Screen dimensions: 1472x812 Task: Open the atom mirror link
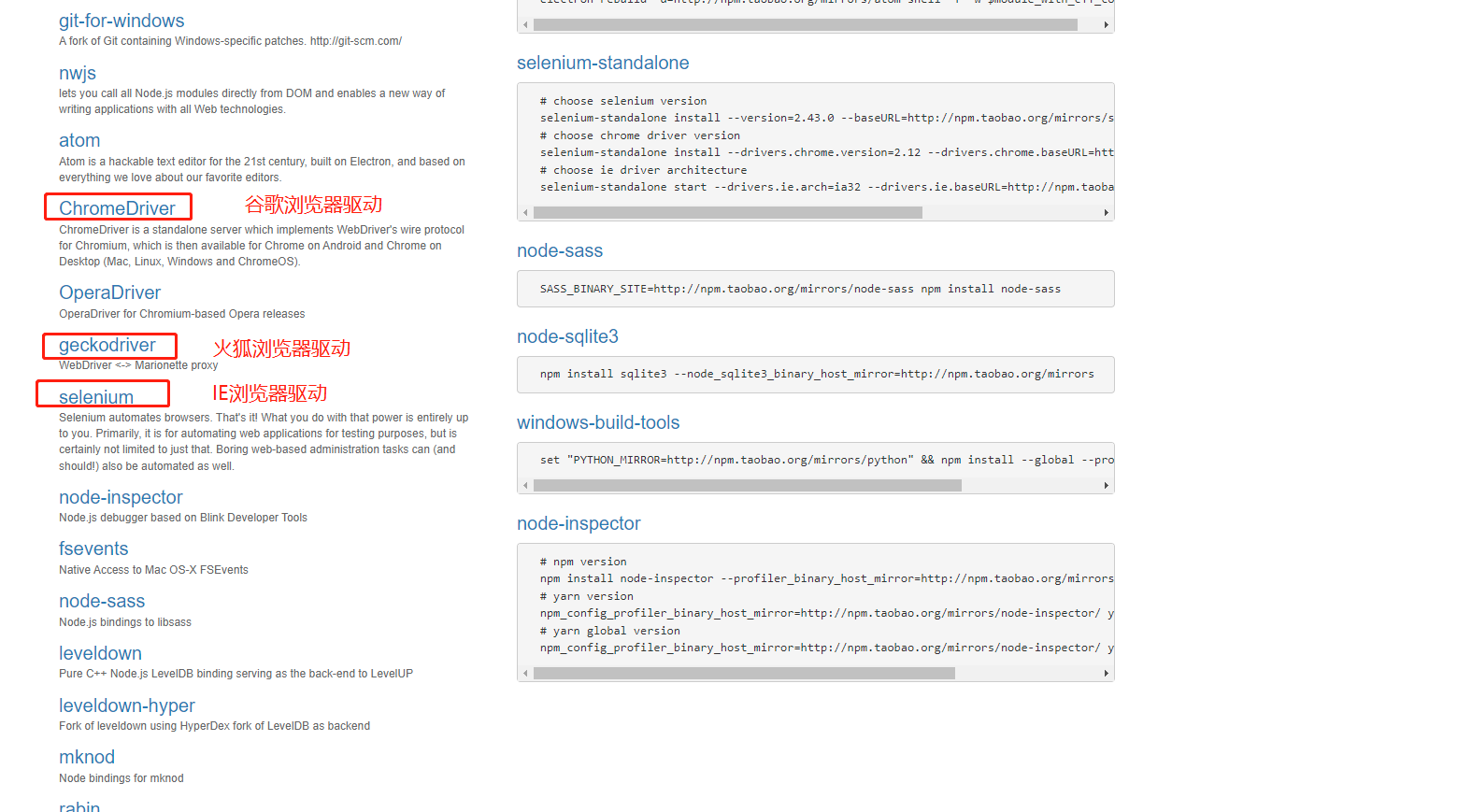[79, 140]
